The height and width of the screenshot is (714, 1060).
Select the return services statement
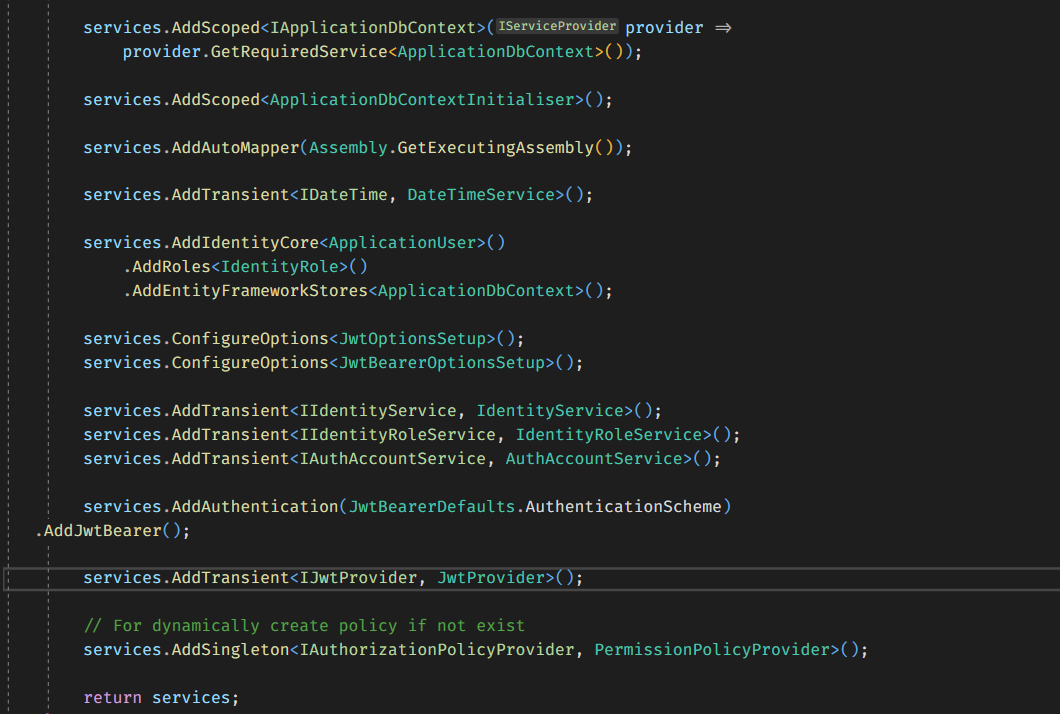click(160, 697)
